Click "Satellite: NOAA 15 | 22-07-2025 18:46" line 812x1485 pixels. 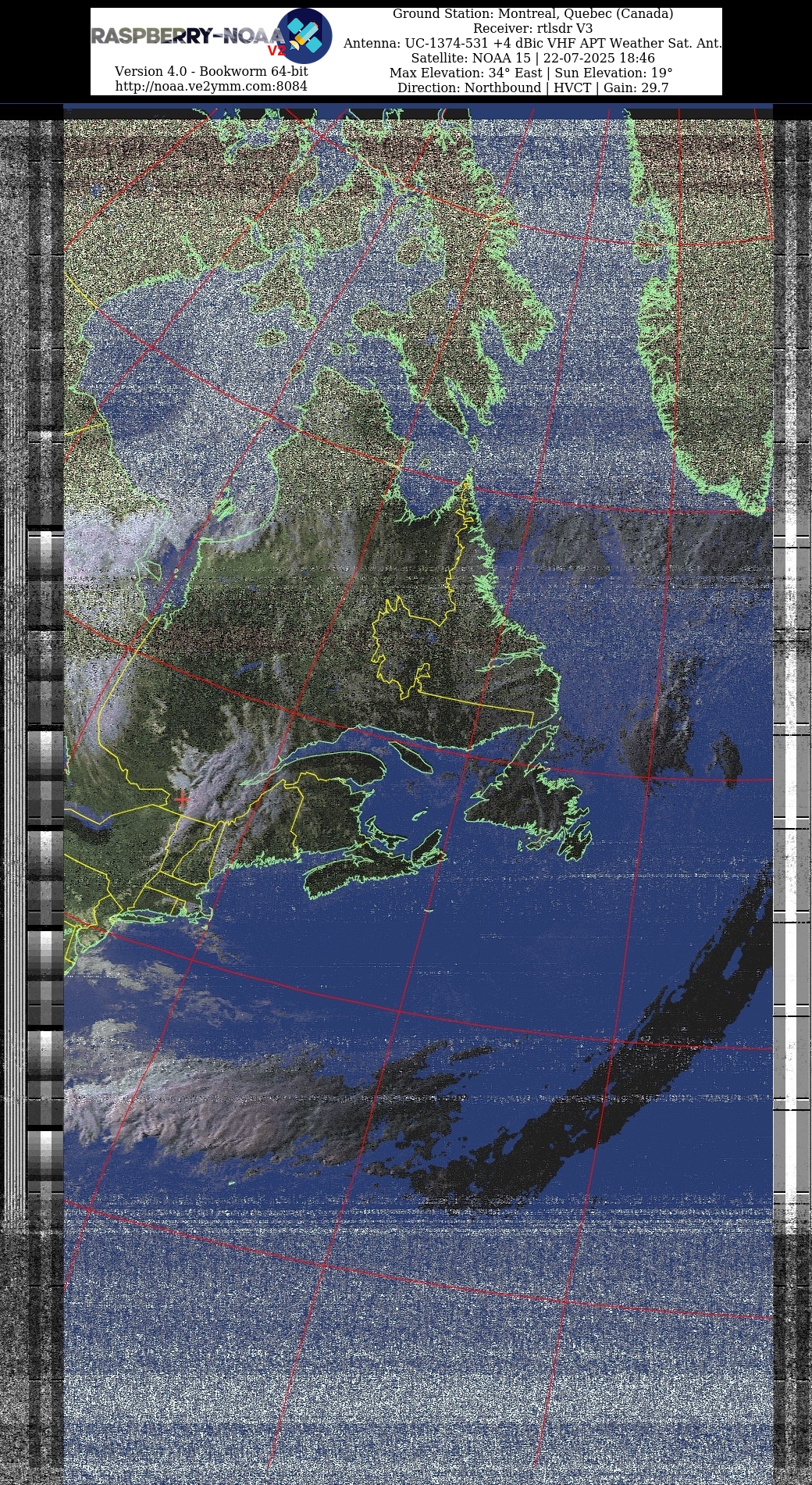coord(532,59)
